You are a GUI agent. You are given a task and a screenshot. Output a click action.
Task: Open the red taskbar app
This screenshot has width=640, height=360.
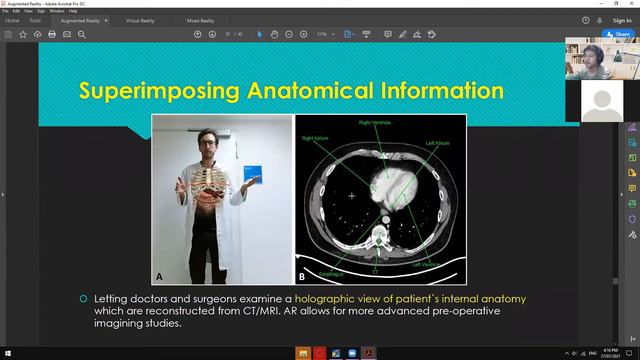point(320,353)
